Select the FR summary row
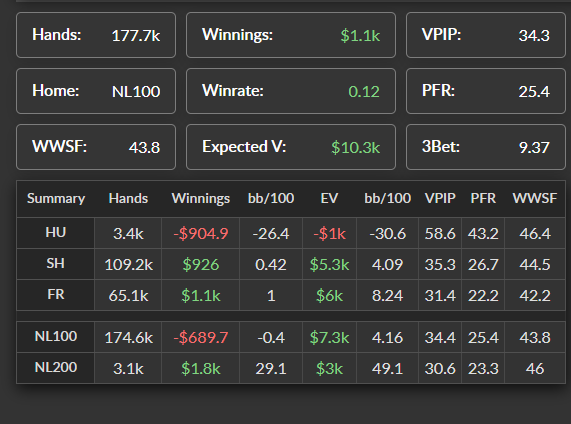Screen dimensions: 571x424 (x=291, y=295)
